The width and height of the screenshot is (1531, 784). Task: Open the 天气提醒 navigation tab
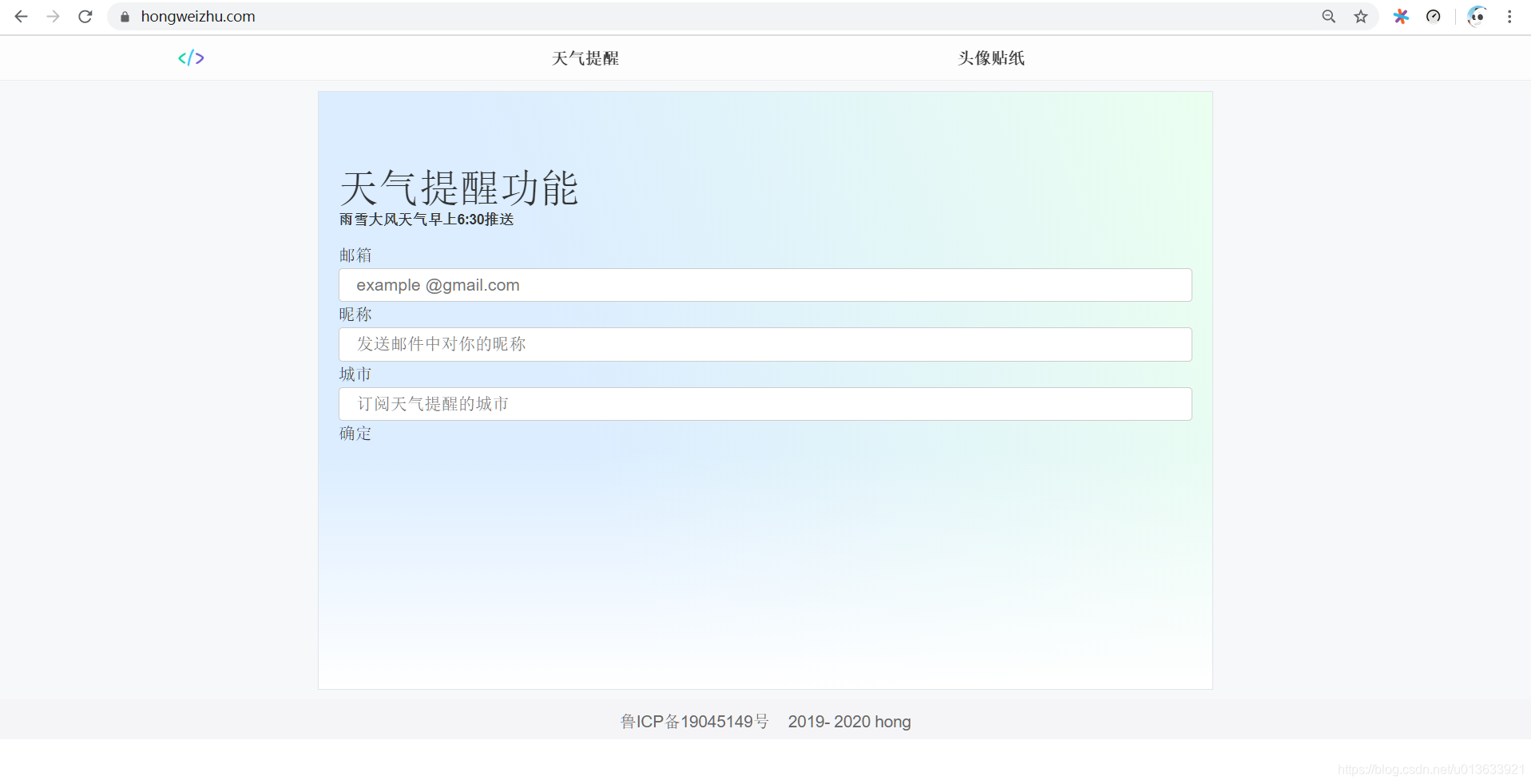coord(585,58)
